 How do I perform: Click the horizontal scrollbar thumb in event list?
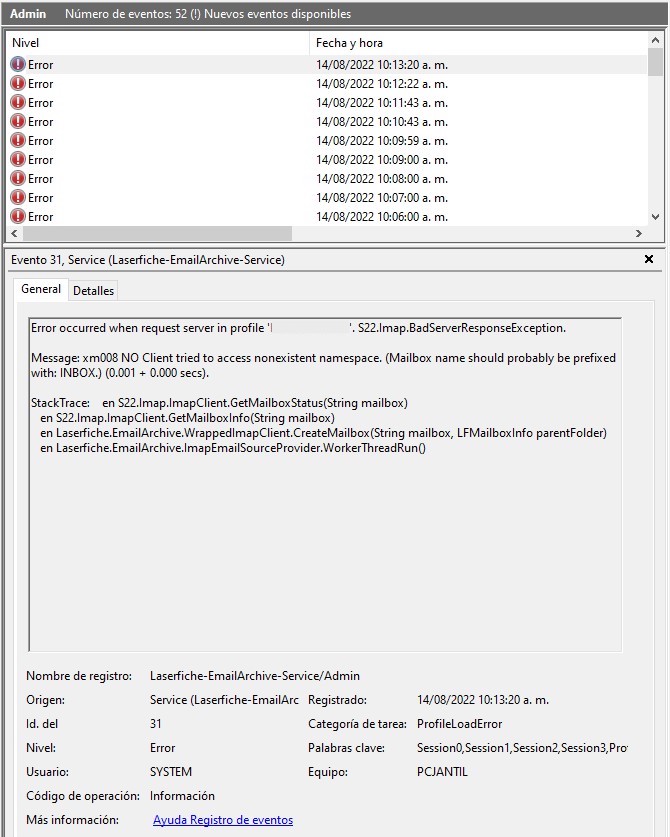pyautogui.click(x=157, y=233)
